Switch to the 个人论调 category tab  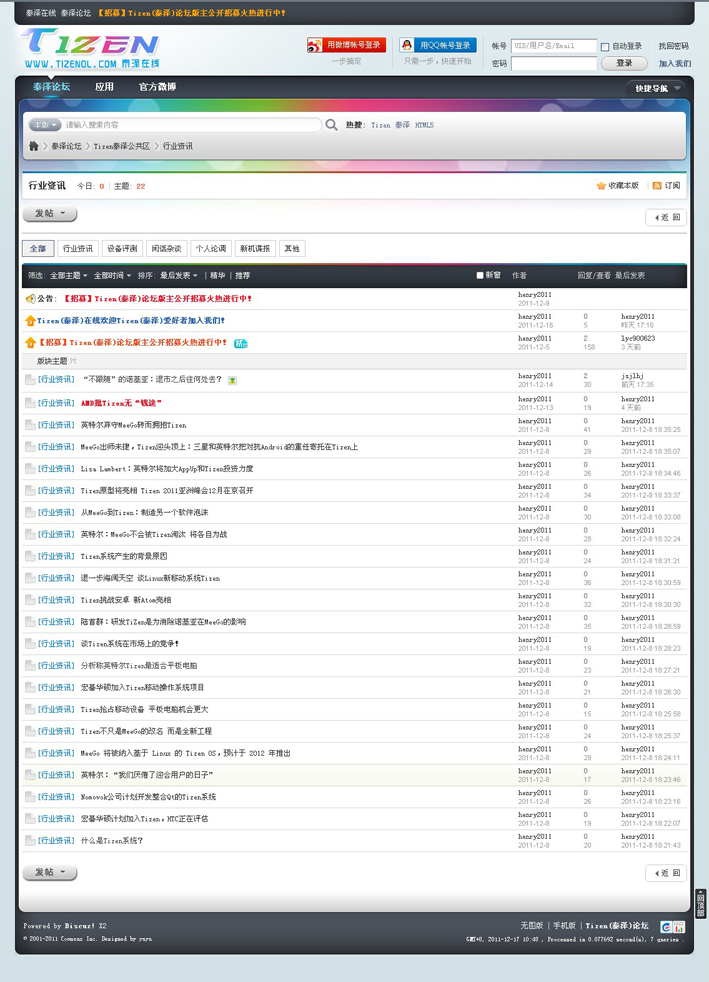point(210,249)
